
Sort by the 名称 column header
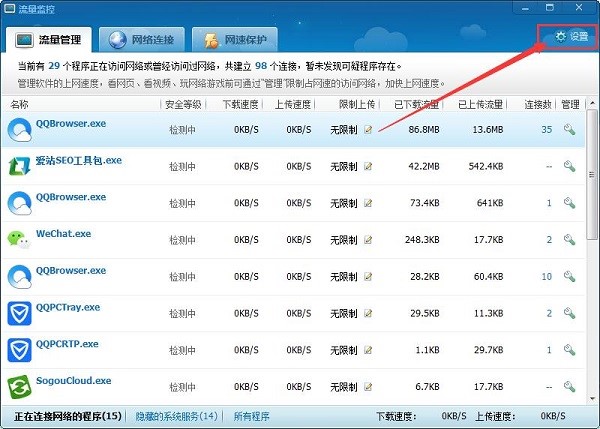tap(19, 104)
